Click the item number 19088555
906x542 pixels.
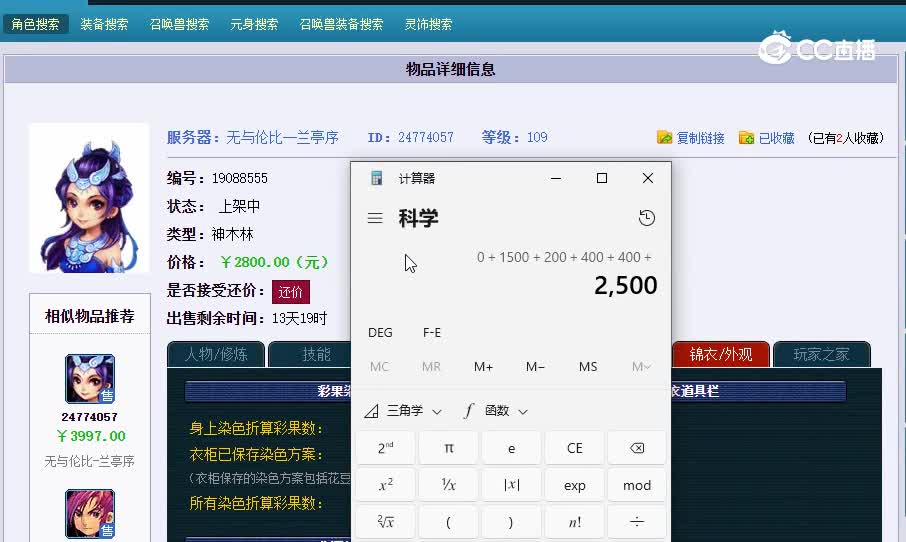tap(240, 178)
